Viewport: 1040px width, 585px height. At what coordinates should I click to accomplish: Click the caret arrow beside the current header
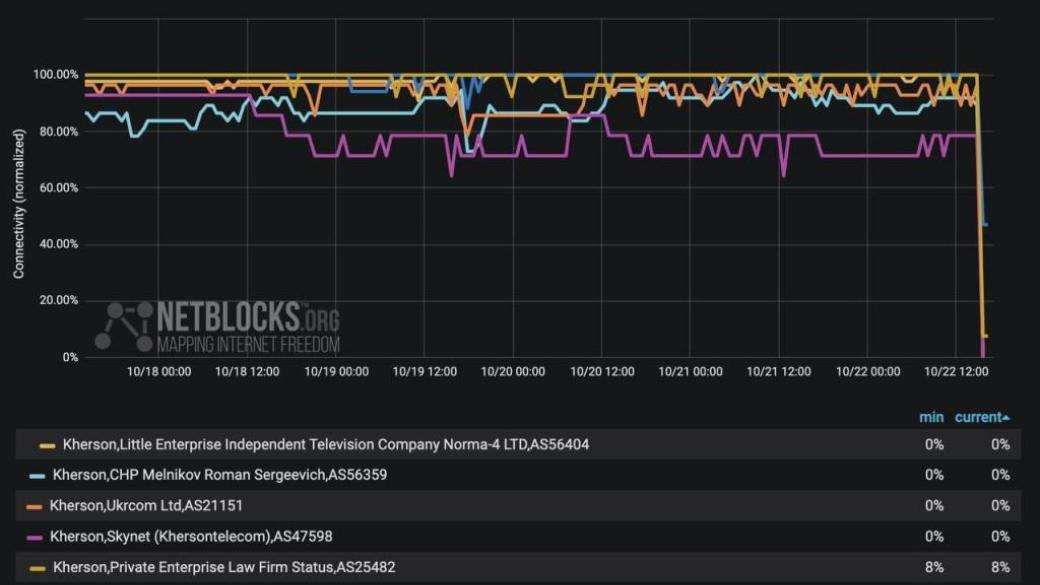coord(1005,418)
